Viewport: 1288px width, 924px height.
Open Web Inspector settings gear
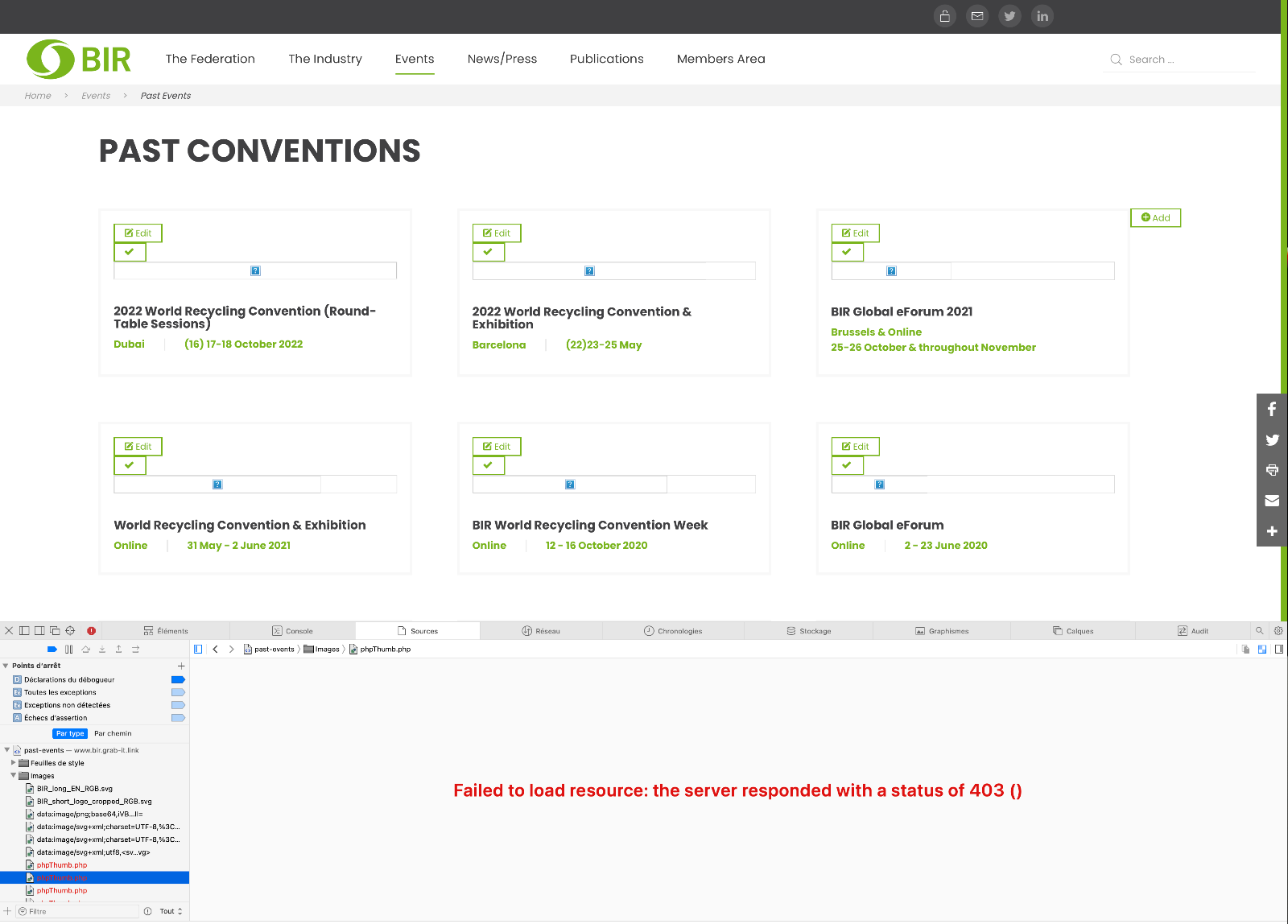tap(1278, 631)
